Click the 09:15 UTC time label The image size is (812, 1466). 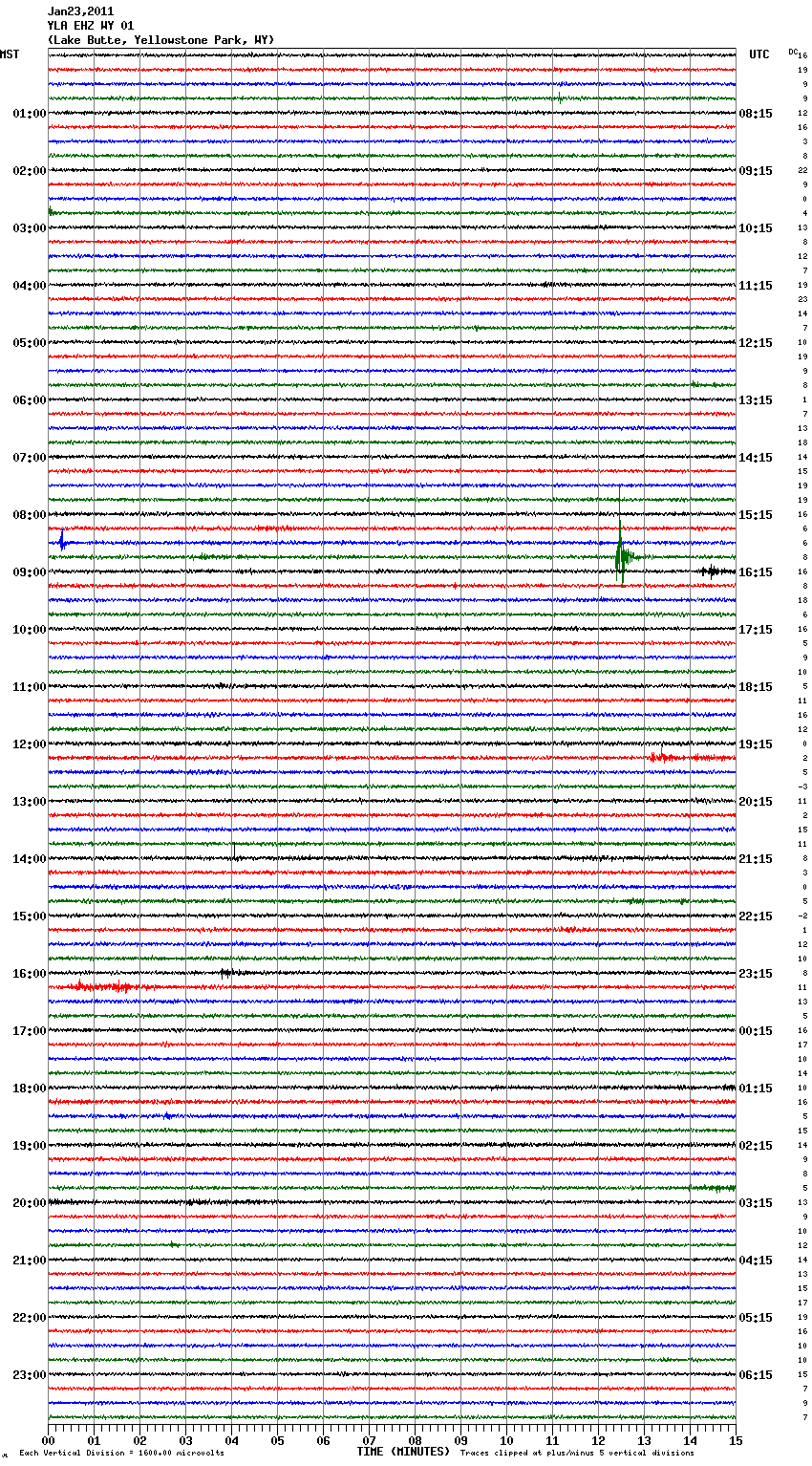pyautogui.click(x=756, y=171)
